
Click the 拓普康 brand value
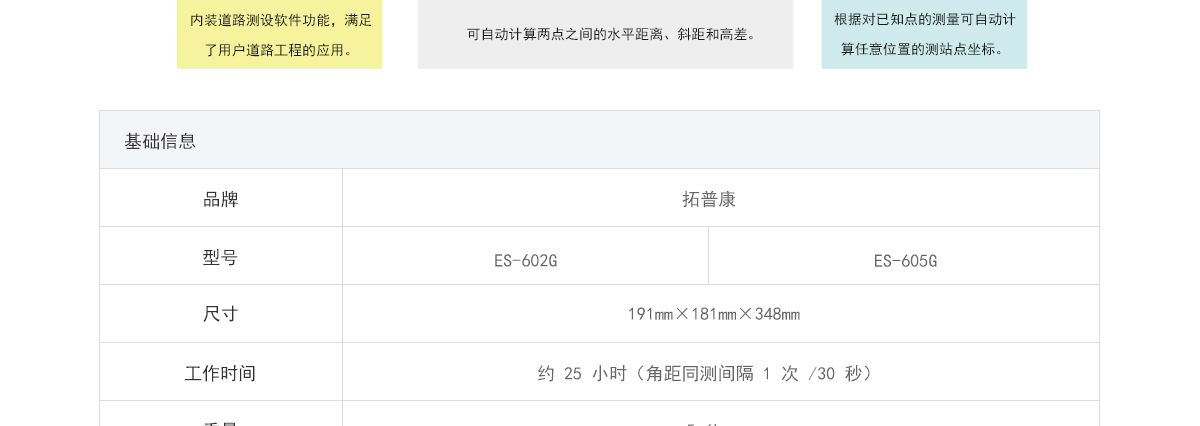pyautogui.click(x=709, y=199)
